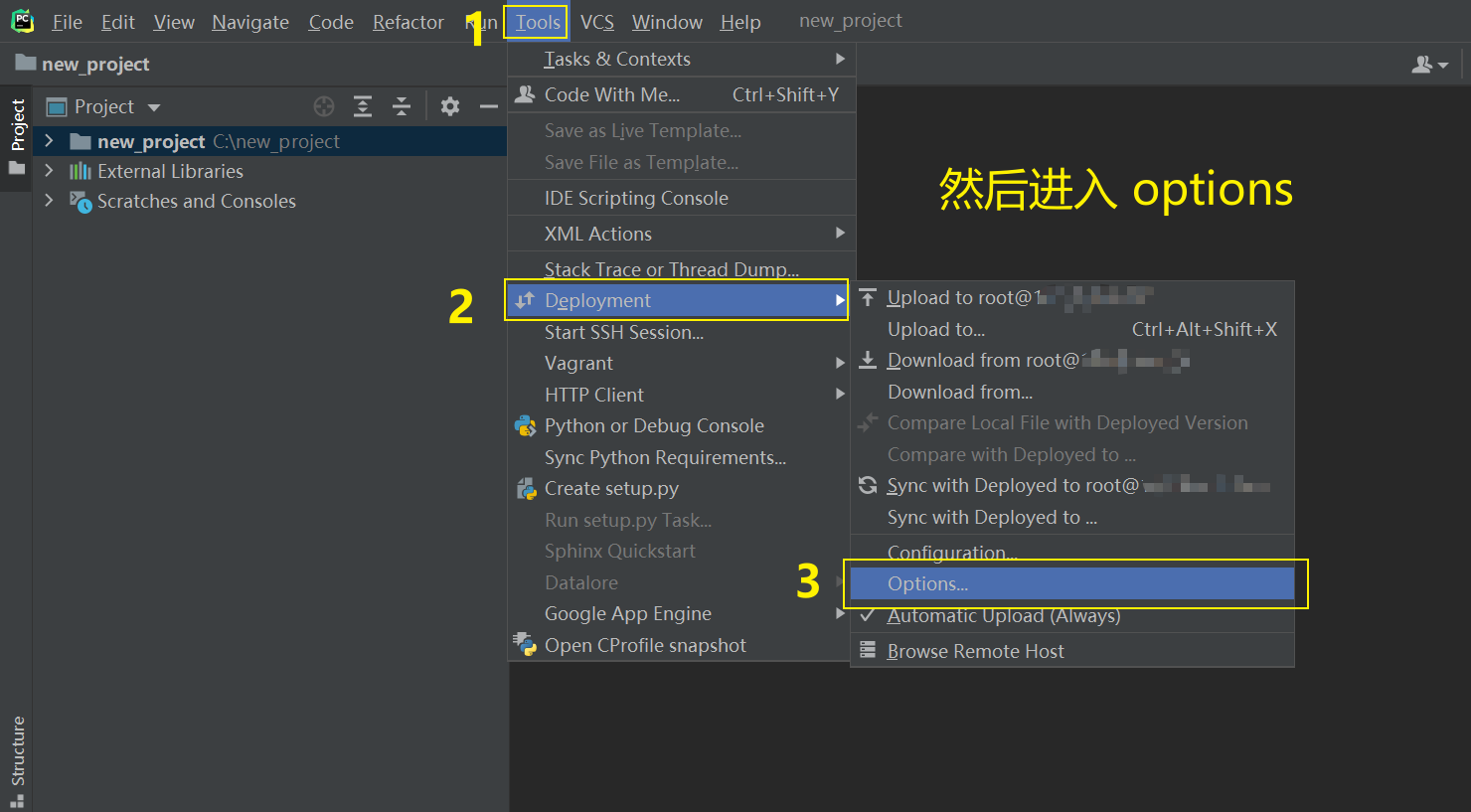Click the Upload to root@ arrow icon
The width and height of the screenshot is (1471, 812).
868,297
